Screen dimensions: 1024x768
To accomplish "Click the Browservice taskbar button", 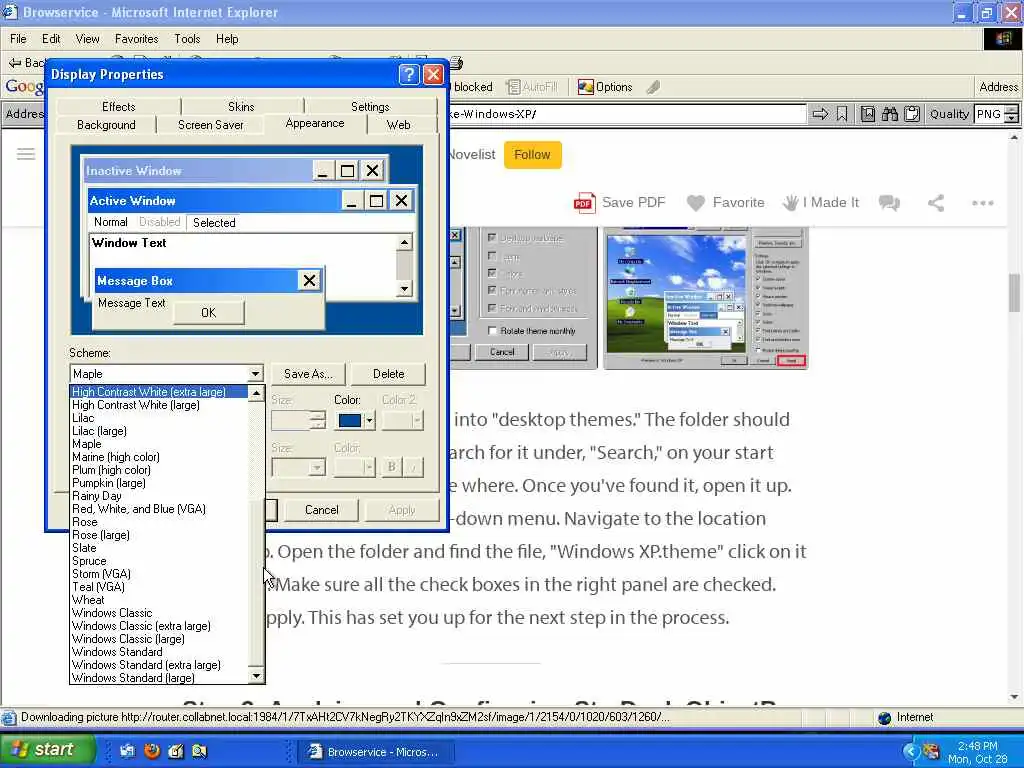I will pos(376,752).
